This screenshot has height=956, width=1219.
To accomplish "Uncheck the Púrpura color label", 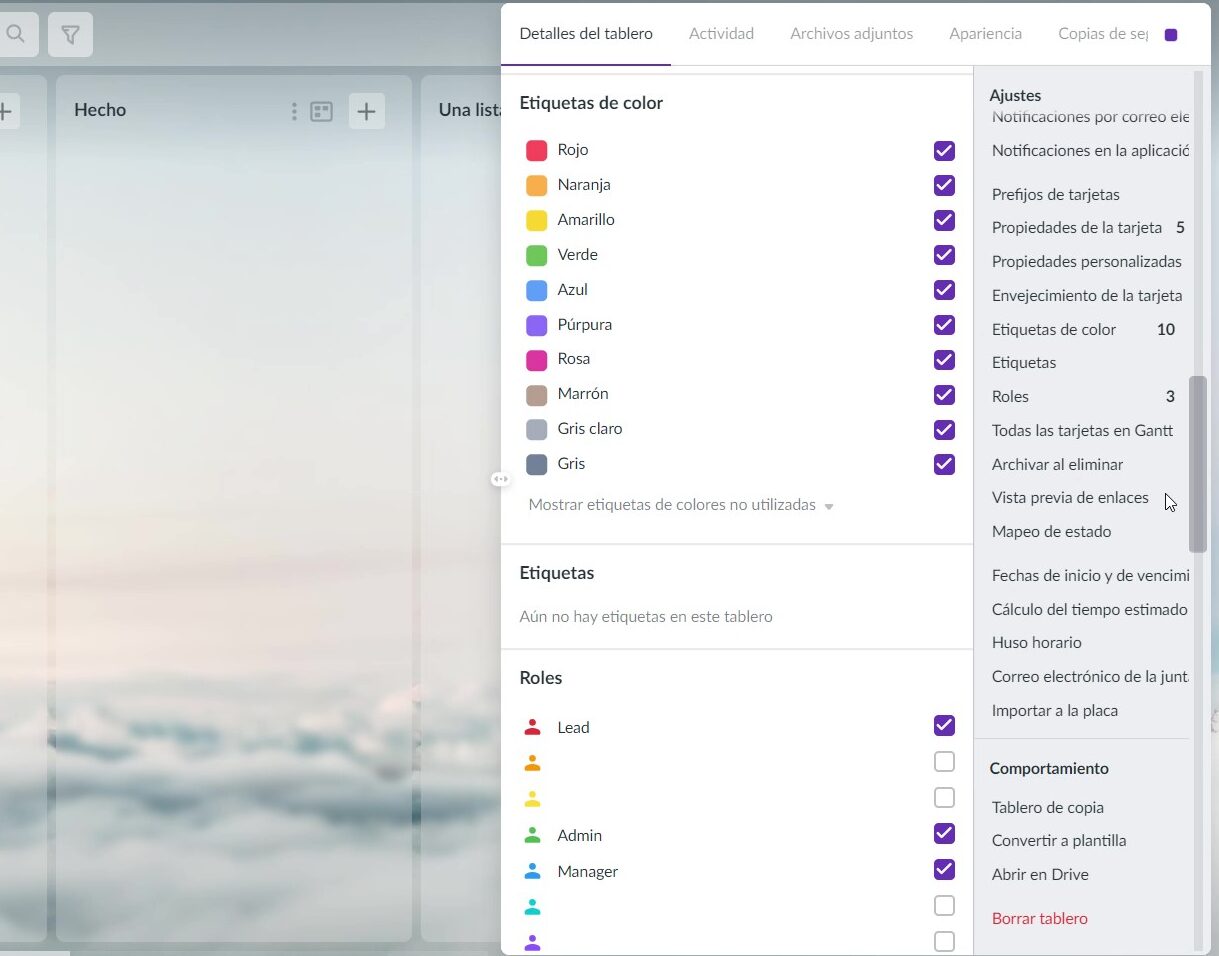I will [x=944, y=325].
